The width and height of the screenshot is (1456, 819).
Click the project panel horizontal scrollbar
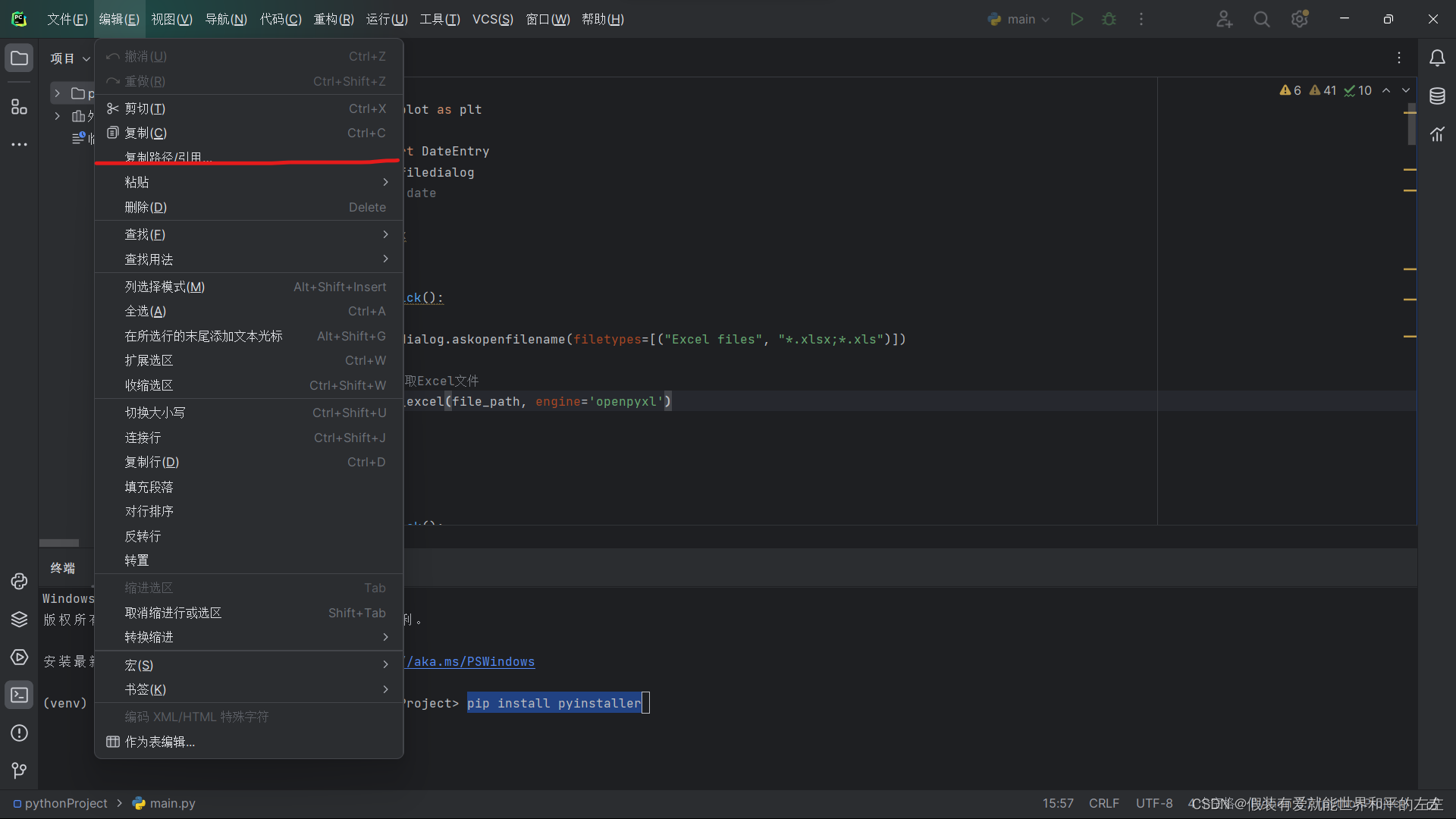[x=59, y=543]
